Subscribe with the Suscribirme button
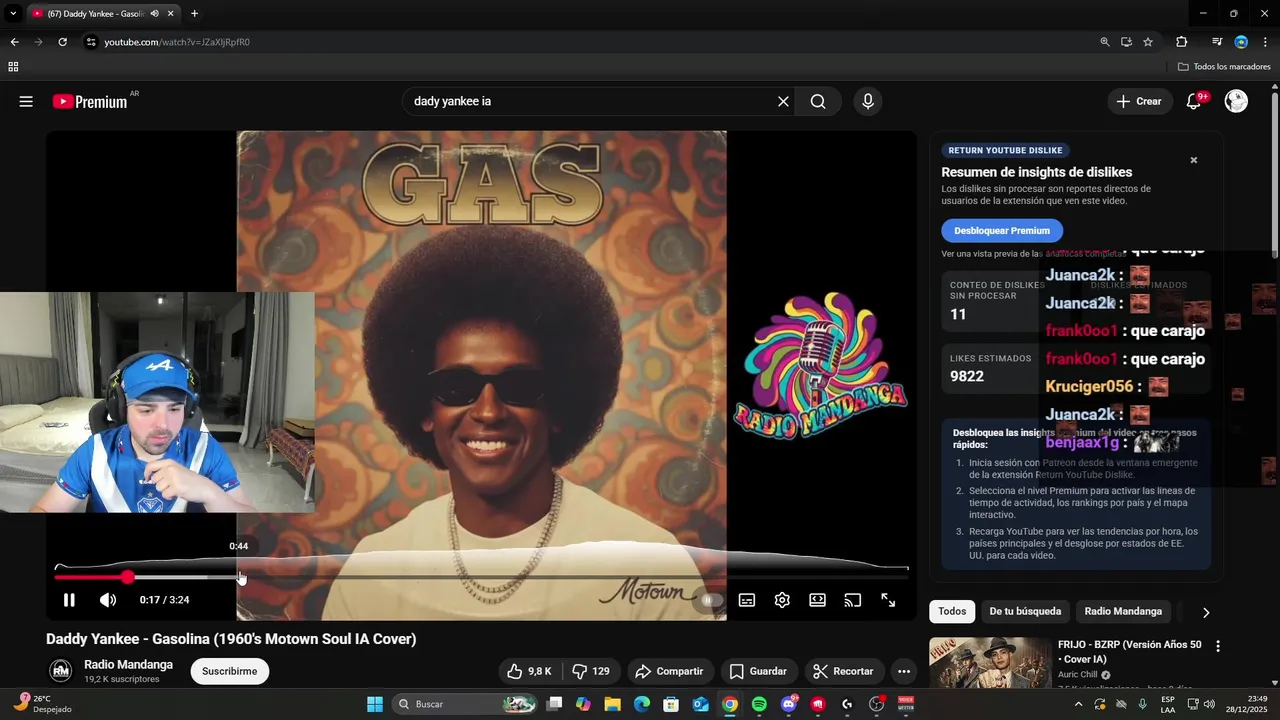This screenshot has height=720, width=1280. click(230, 671)
